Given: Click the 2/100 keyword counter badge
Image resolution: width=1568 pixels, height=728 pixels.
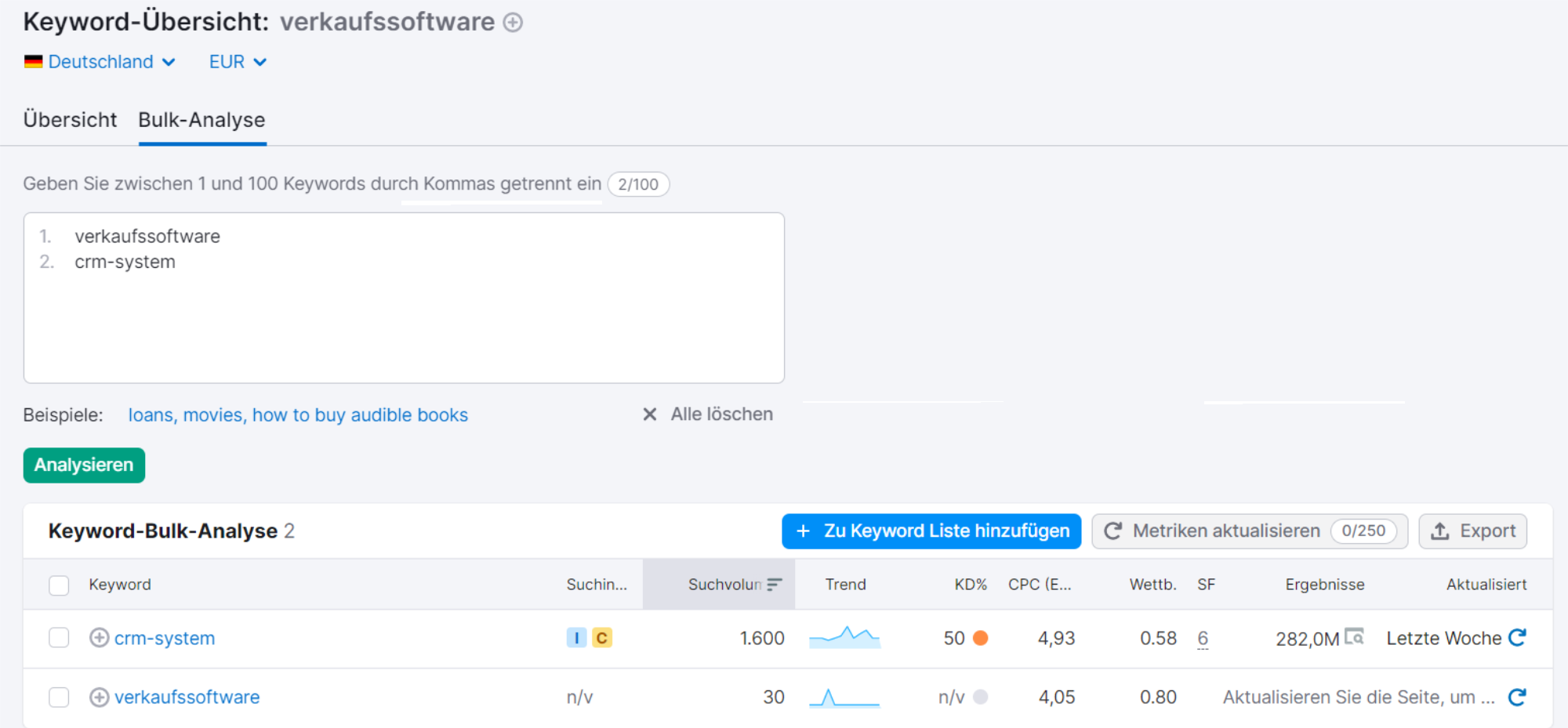Looking at the screenshot, I should [x=638, y=184].
